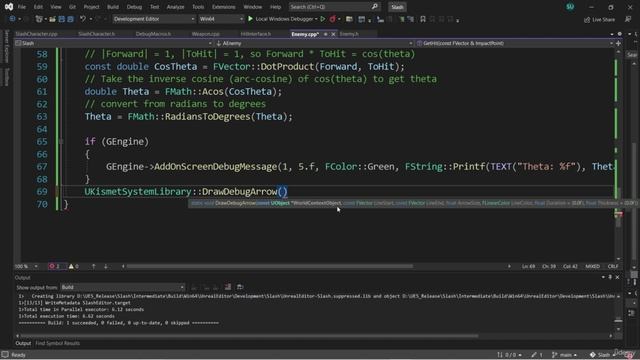Open the Win64 platform dropdown

[221, 19]
